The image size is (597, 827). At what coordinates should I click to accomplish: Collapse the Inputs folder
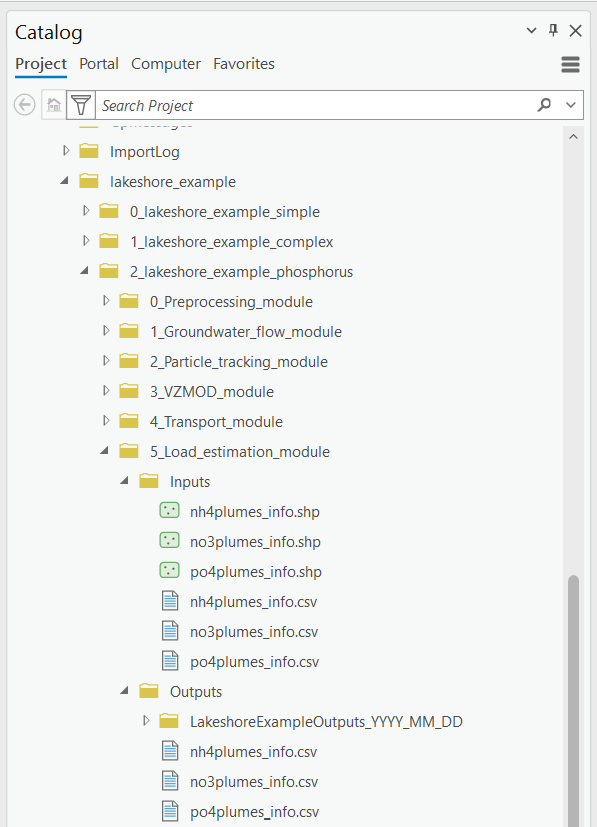pyautogui.click(x=125, y=481)
